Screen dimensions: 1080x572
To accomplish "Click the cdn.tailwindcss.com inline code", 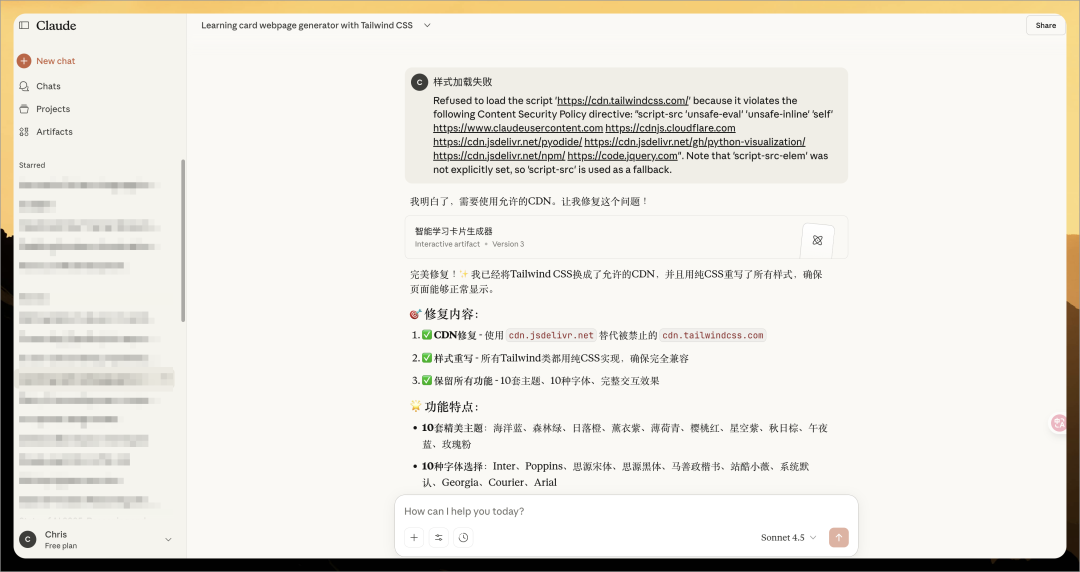I will point(713,336).
